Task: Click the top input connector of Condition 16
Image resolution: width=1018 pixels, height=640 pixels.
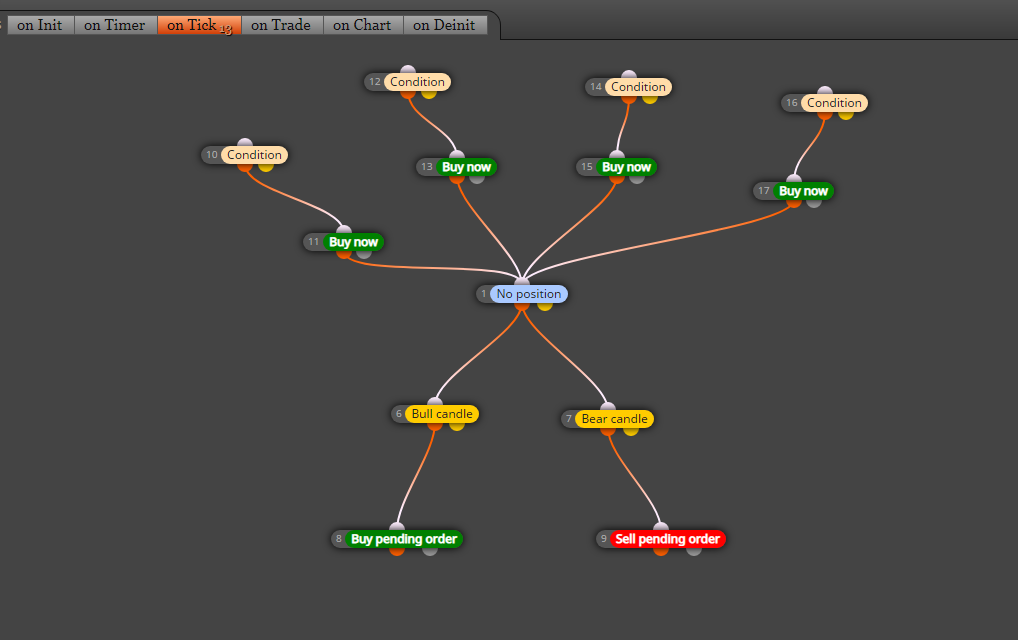Action: 825,90
